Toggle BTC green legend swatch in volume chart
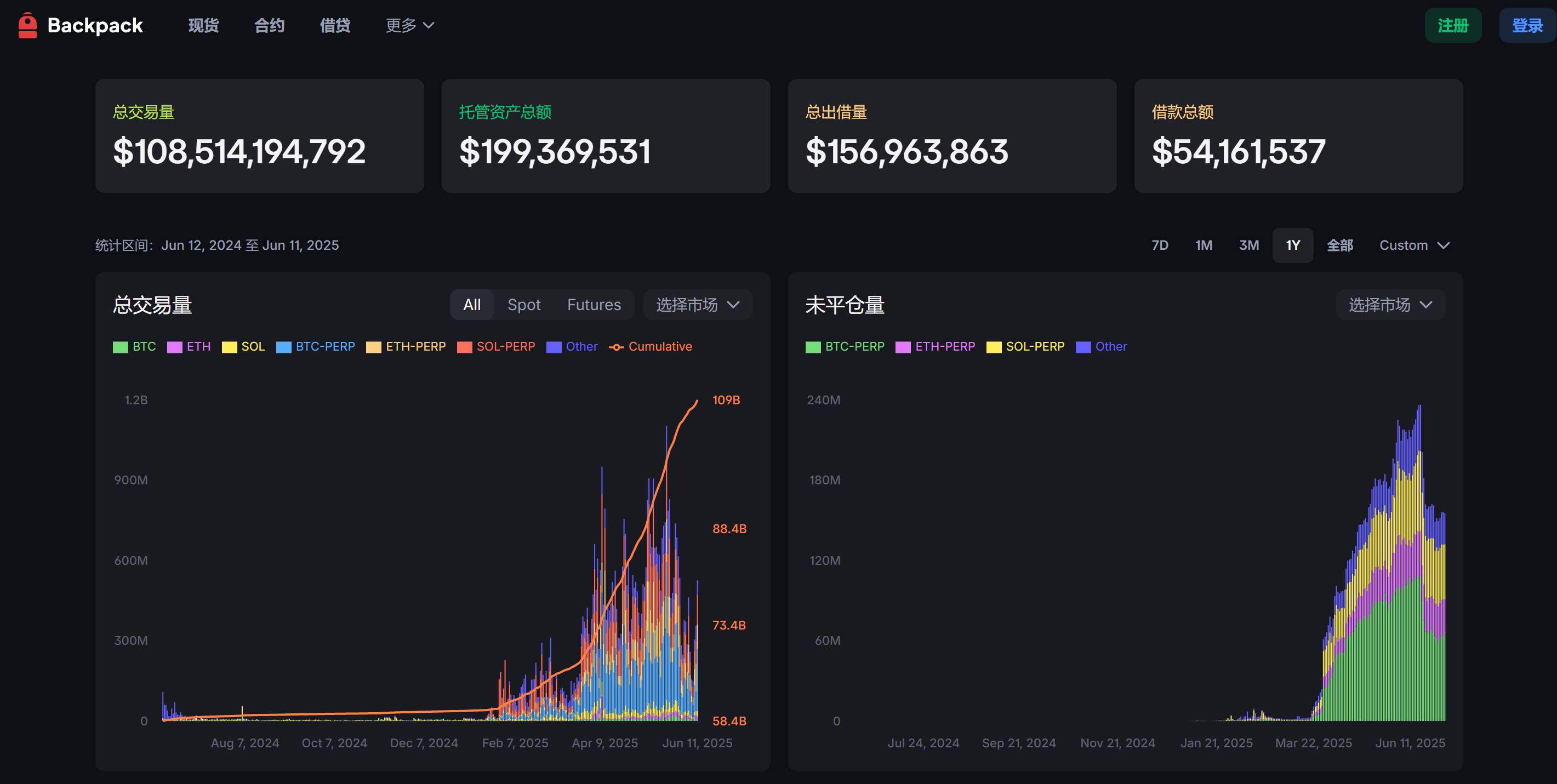The width and height of the screenshot is (1557, 784). (x=120, y=347)
